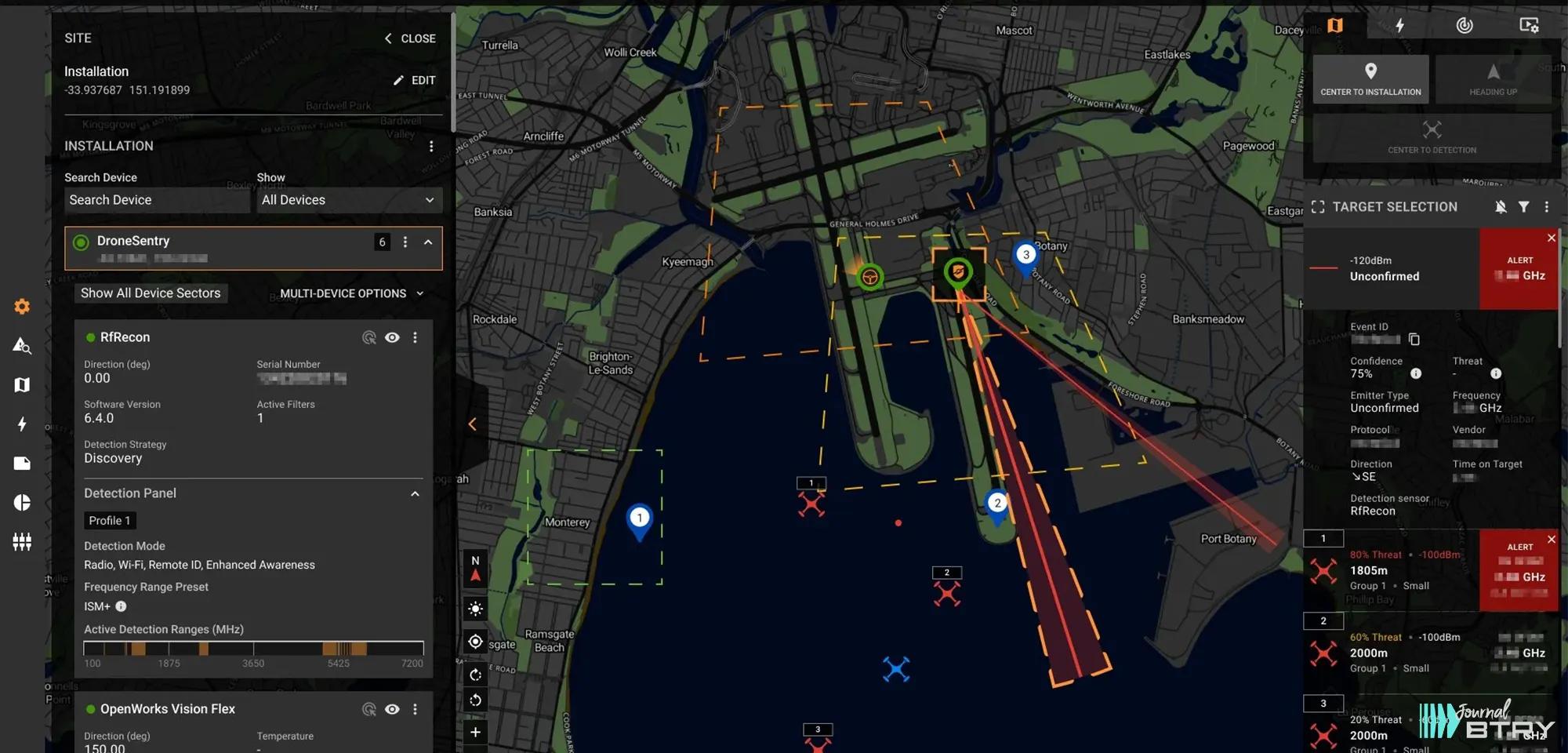The width and height of the screenshot is (1568, 753).
Task: Select the map tab in top-right panel
Action: click(1335, 25)
